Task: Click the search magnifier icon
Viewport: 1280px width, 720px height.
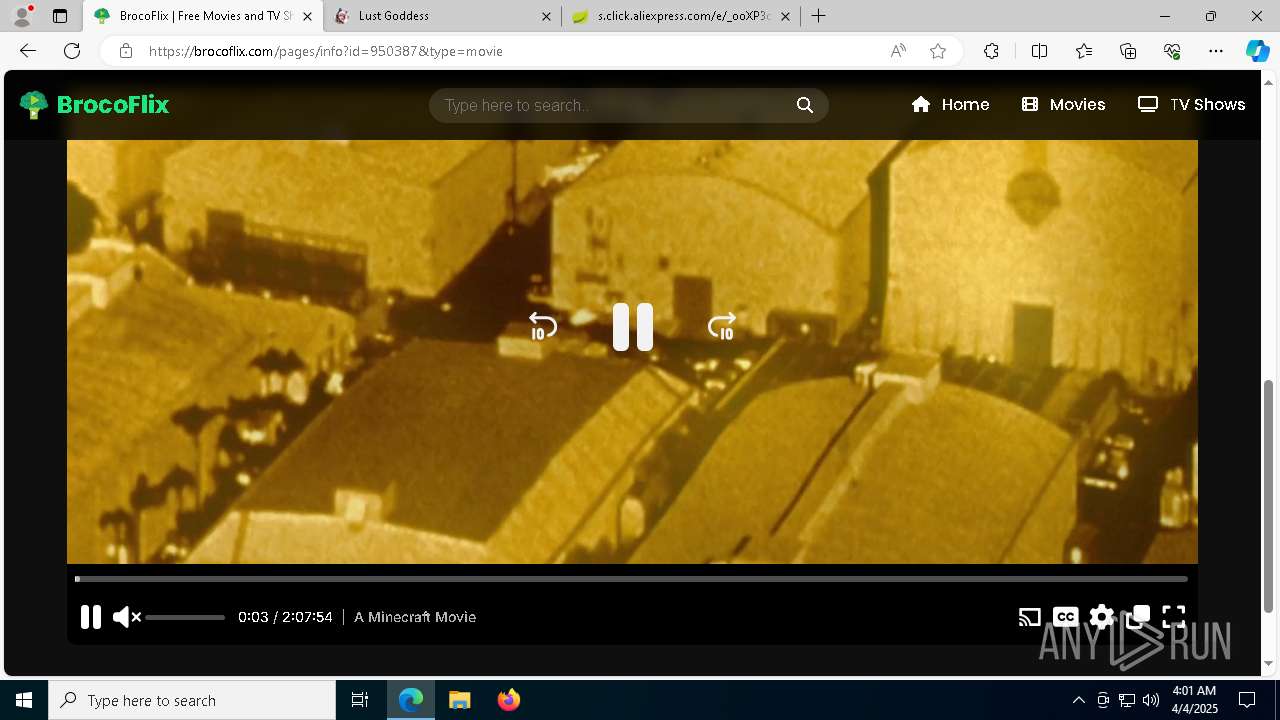Action: click(x=805, y=105)
